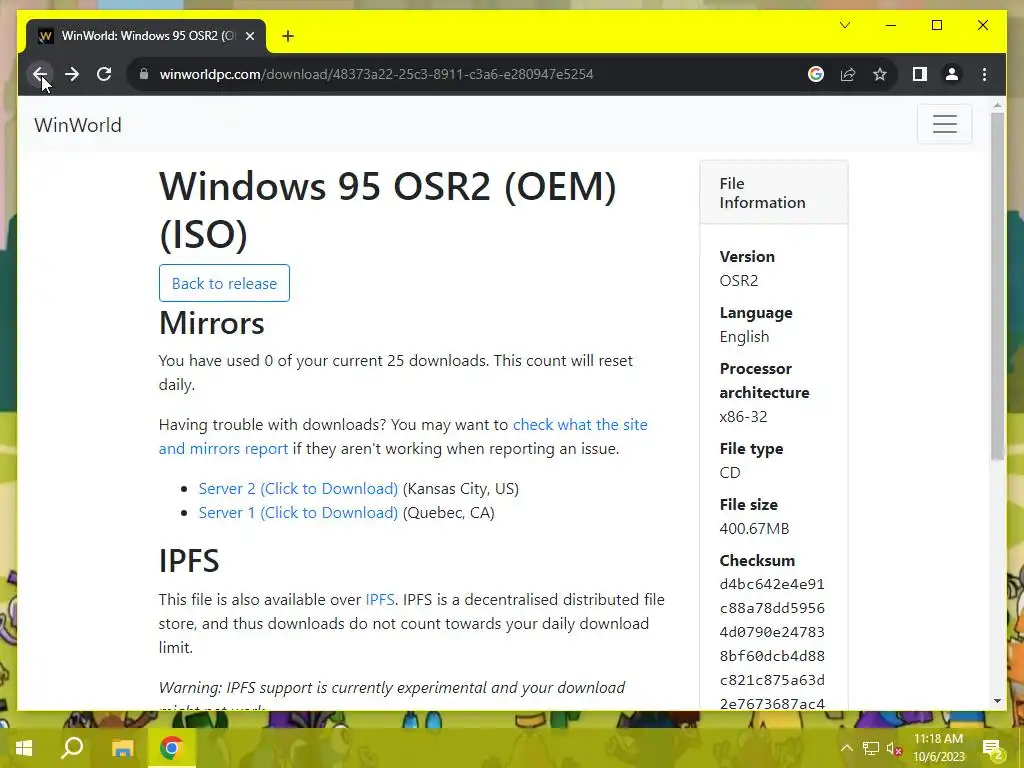Expand the WinWorld hamburger navigation menu

[944, 124]
